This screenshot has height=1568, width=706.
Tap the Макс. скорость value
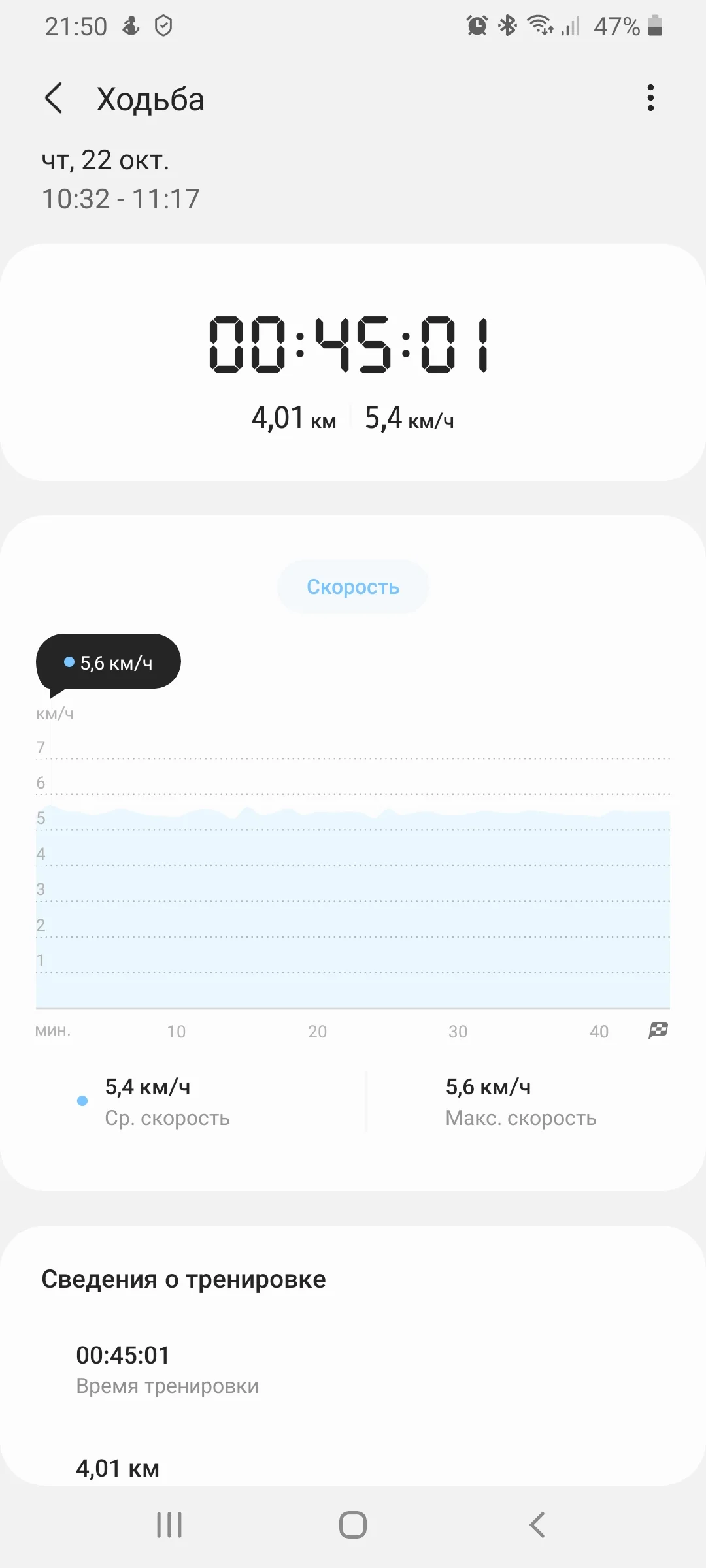[488, 1087]
